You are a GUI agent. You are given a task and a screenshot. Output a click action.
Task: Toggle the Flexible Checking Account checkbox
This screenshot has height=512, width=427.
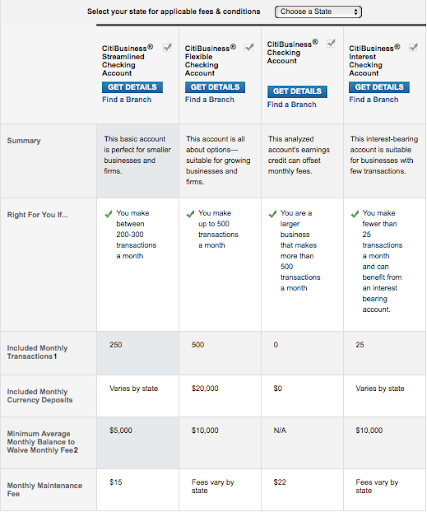[249, 48]
